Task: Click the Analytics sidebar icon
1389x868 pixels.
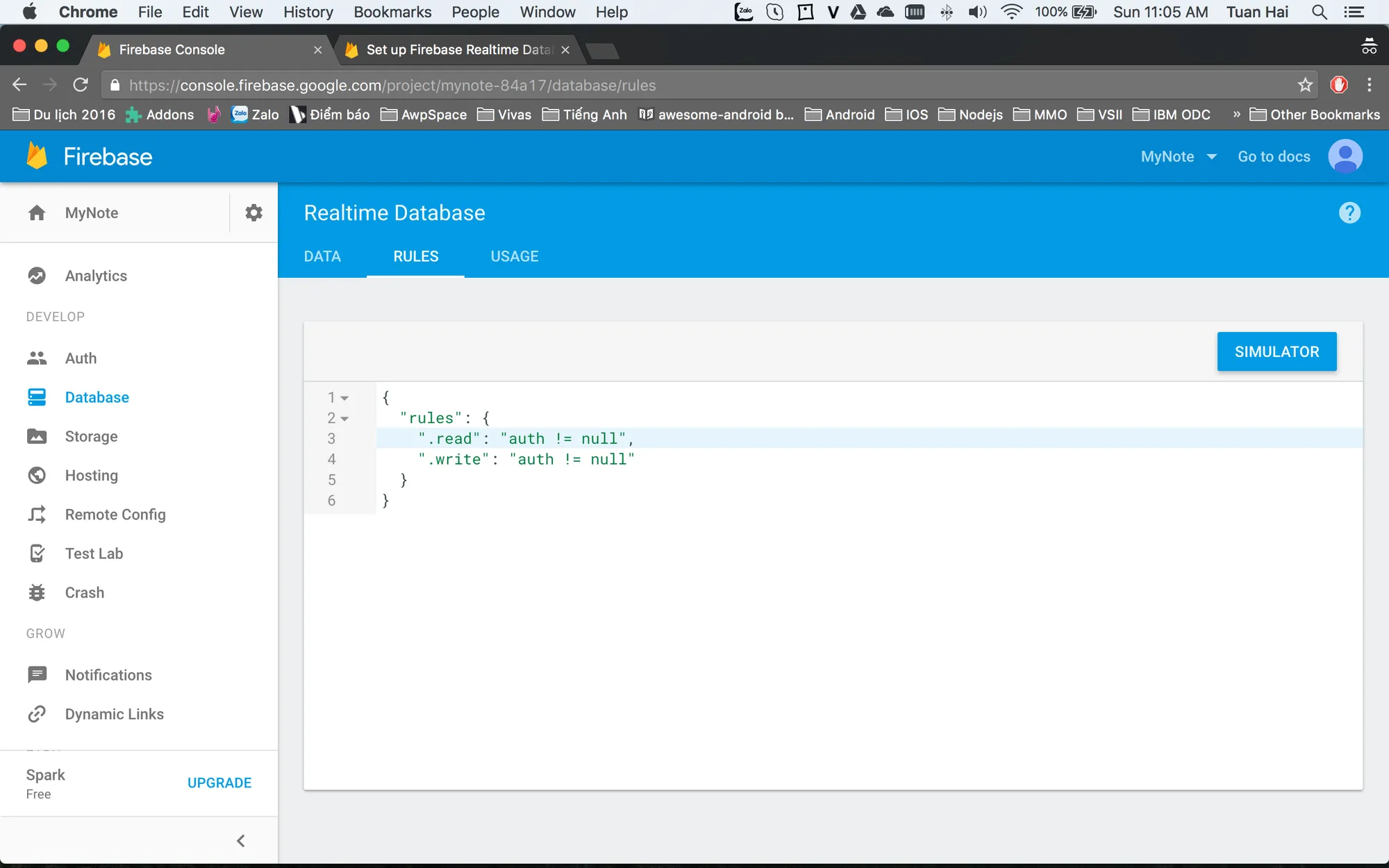Action: coord(37,276)
